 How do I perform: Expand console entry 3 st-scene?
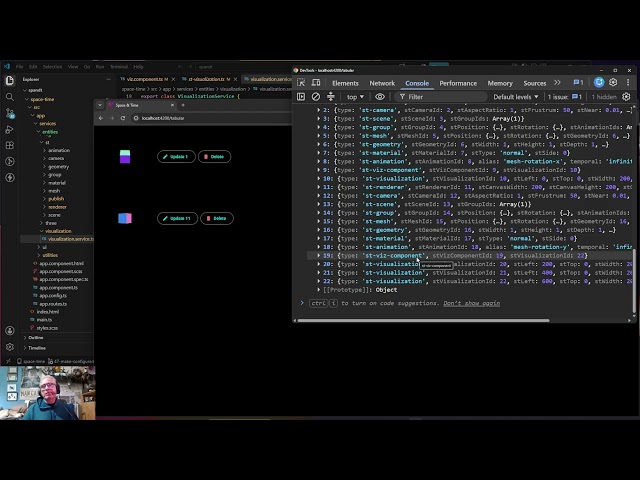pos(319,119)
